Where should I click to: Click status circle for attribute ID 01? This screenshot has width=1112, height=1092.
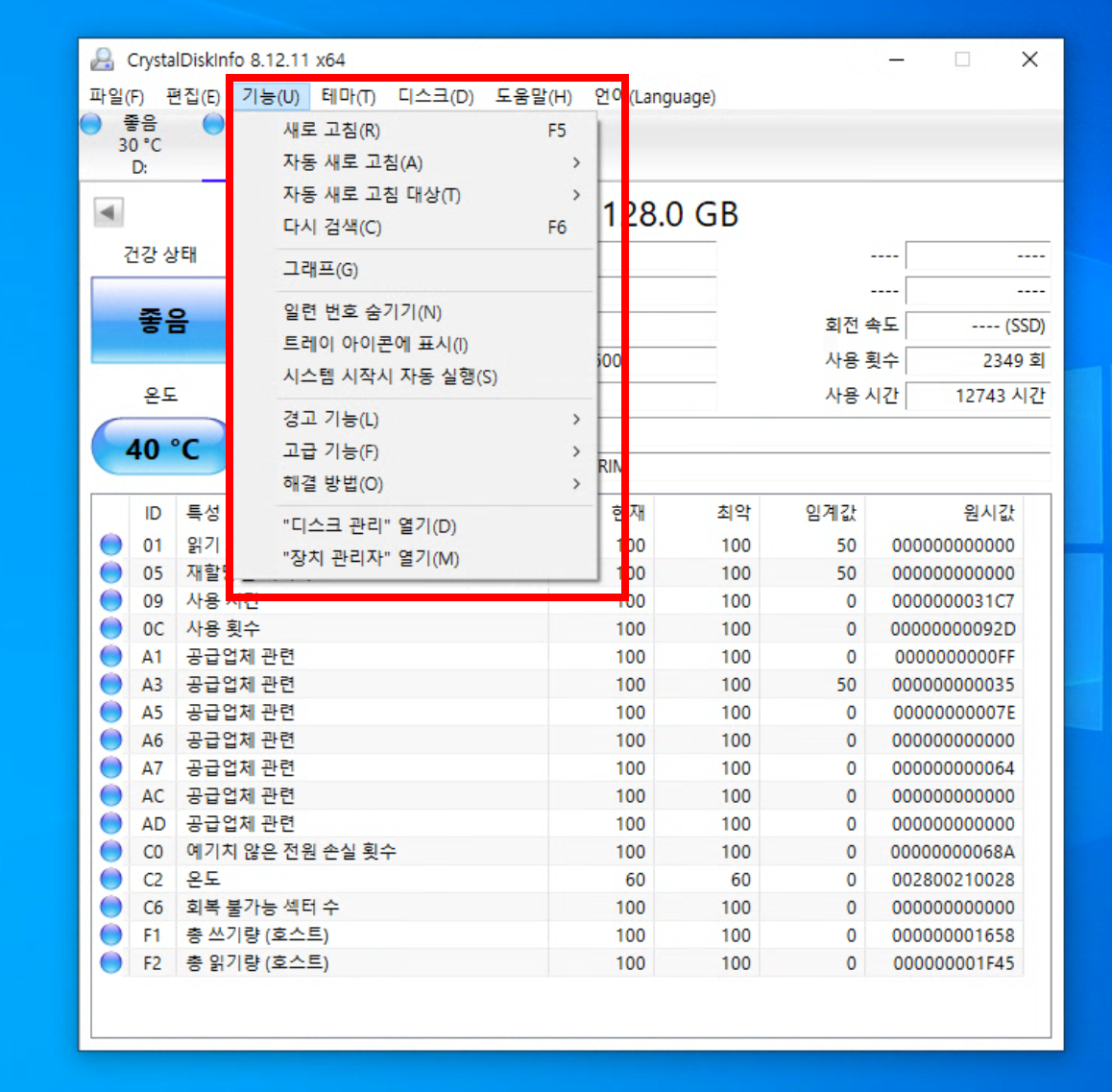point(111,545)
